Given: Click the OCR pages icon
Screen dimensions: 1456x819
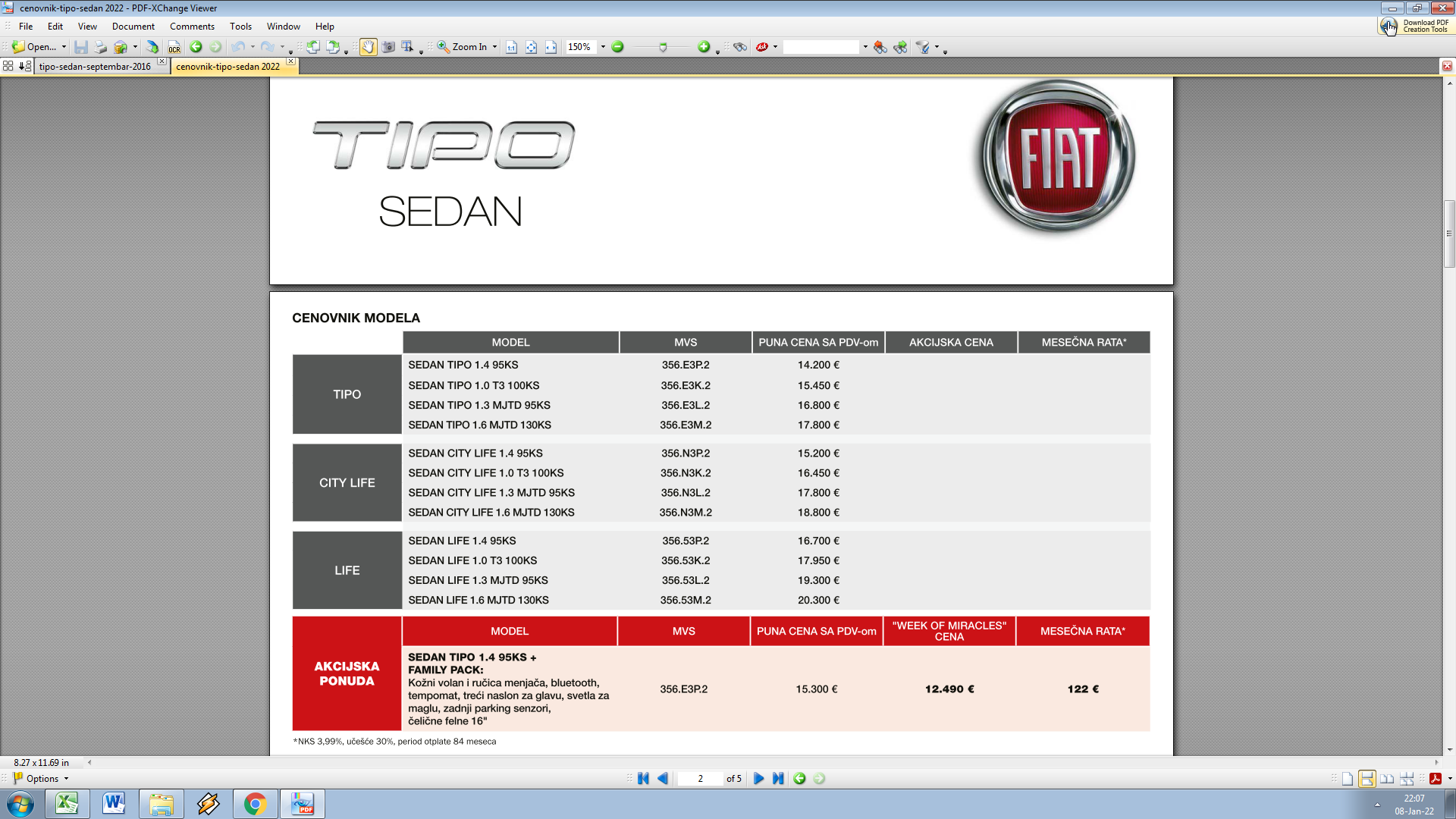Looking at the screenshot, I should 174,47.
